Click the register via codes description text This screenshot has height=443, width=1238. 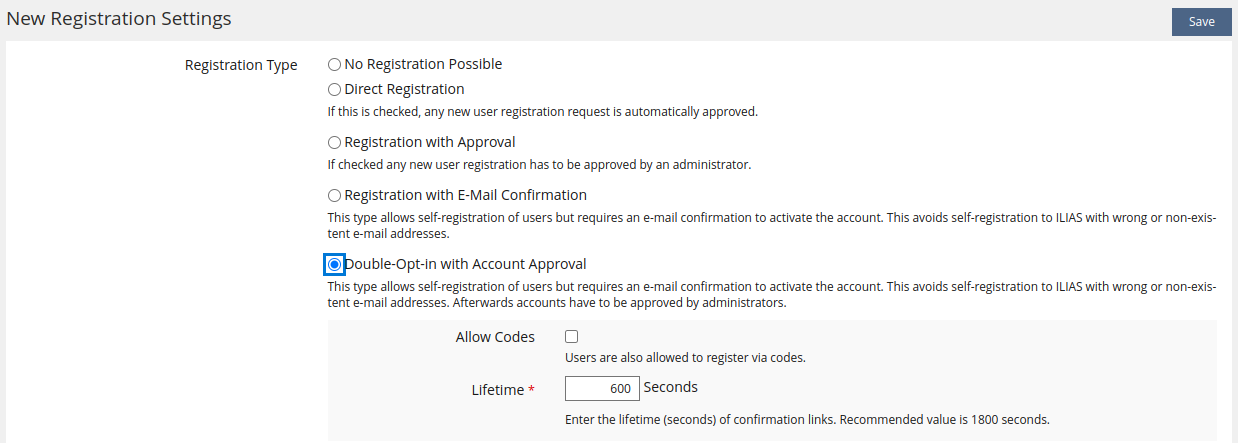click(685, 357)
